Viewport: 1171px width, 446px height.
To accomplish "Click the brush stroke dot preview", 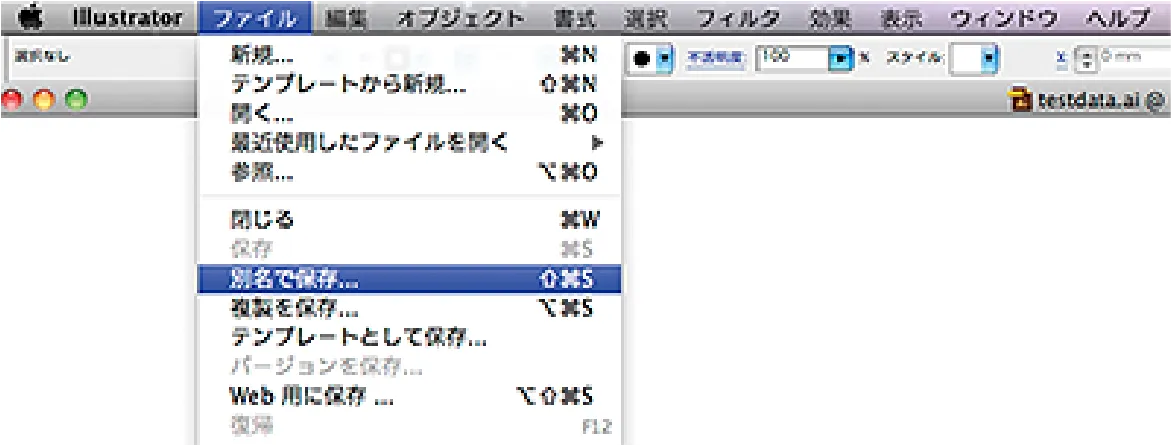I will [642, 58].
